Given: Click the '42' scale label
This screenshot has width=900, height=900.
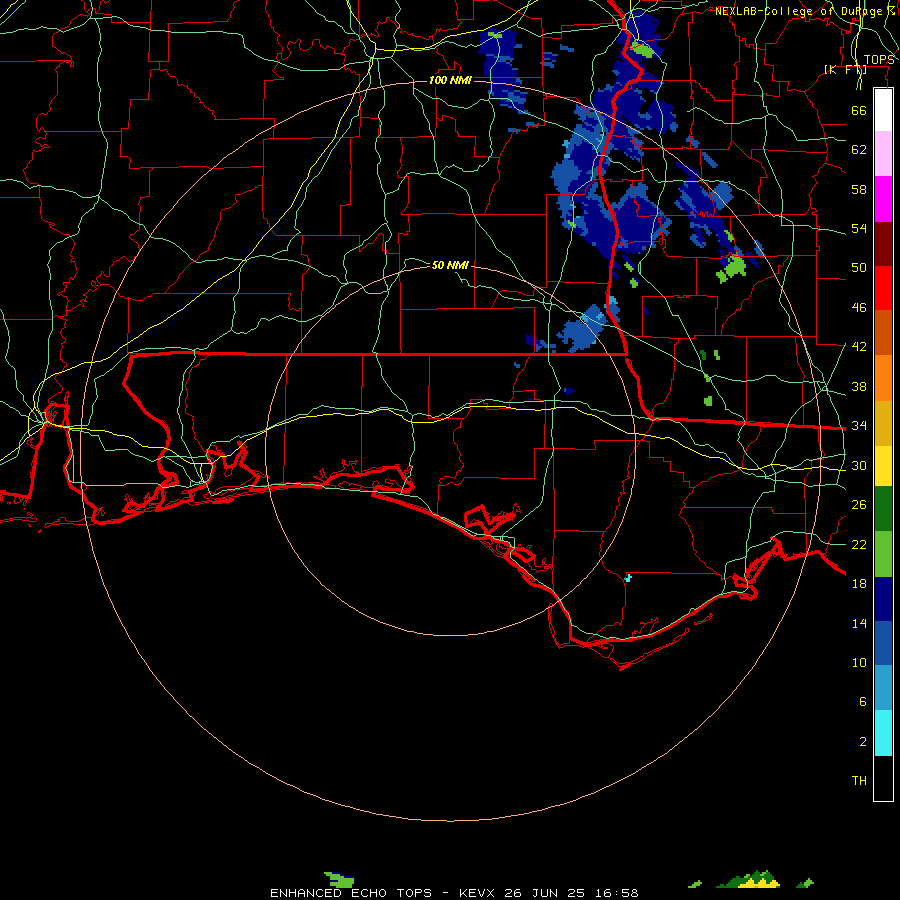Looking at the screenshot, I should click(859, 347).
